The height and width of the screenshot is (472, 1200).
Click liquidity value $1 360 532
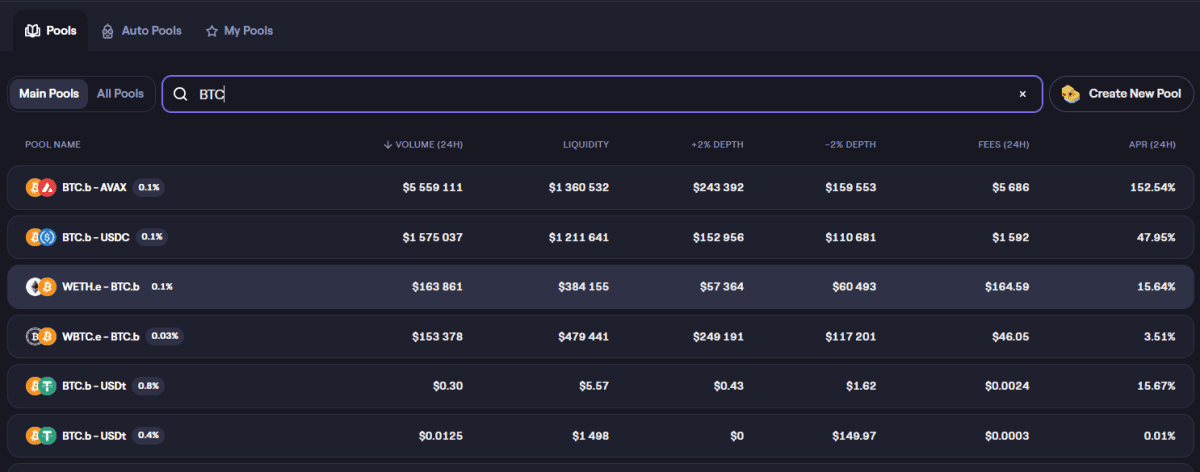coord(579,187)
